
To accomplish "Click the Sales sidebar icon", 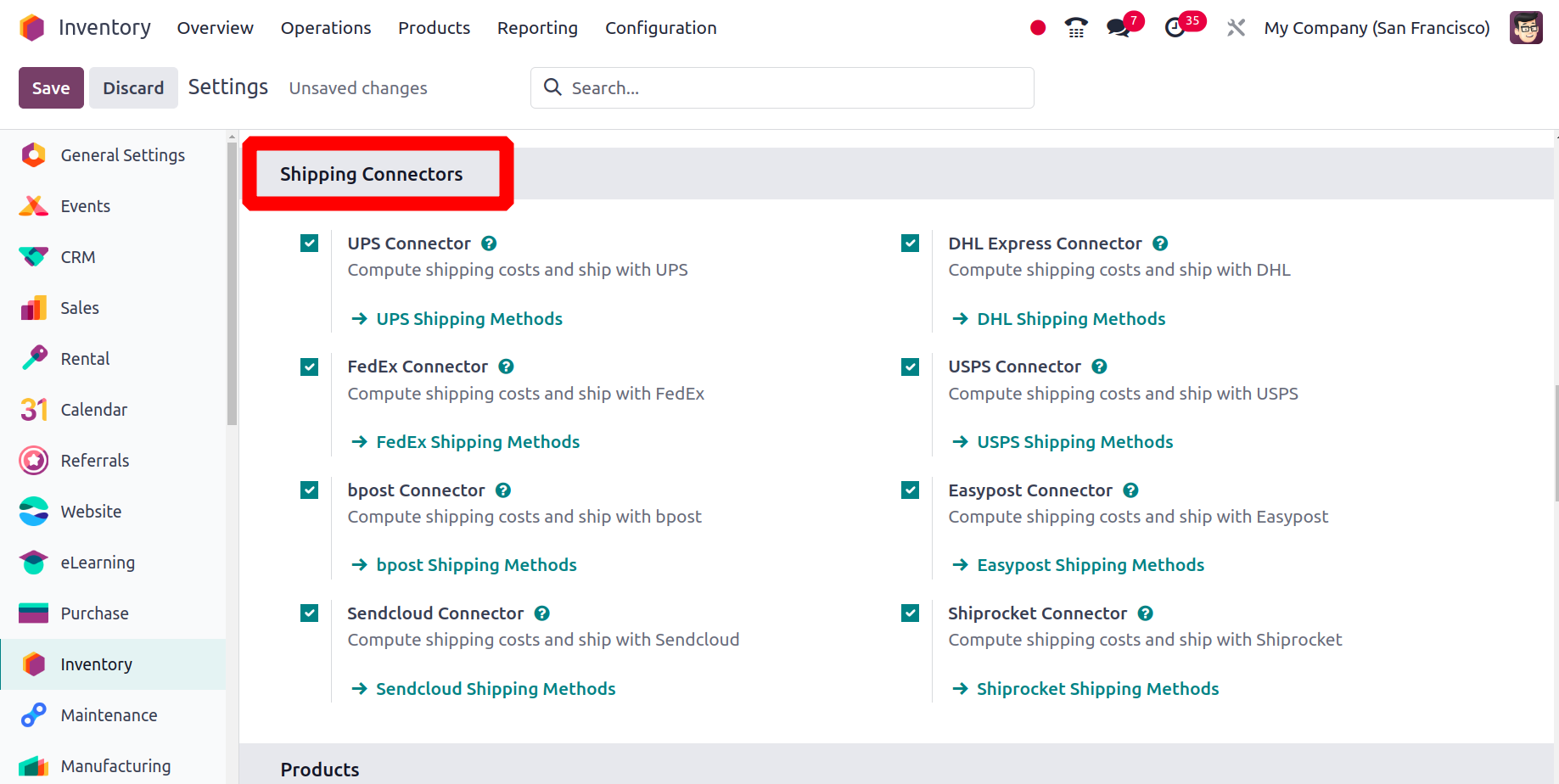I will (x=34, y=308).
